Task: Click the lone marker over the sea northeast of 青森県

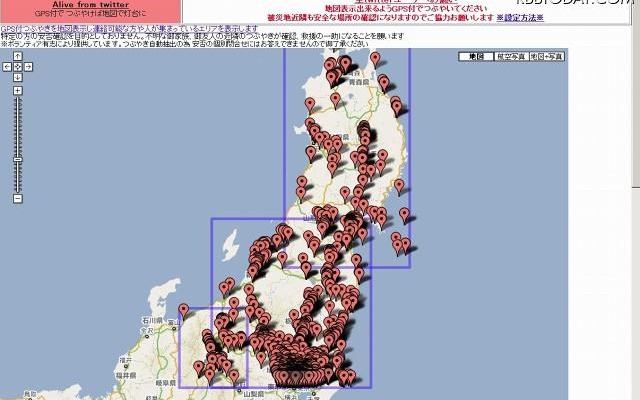Action: 375,59
